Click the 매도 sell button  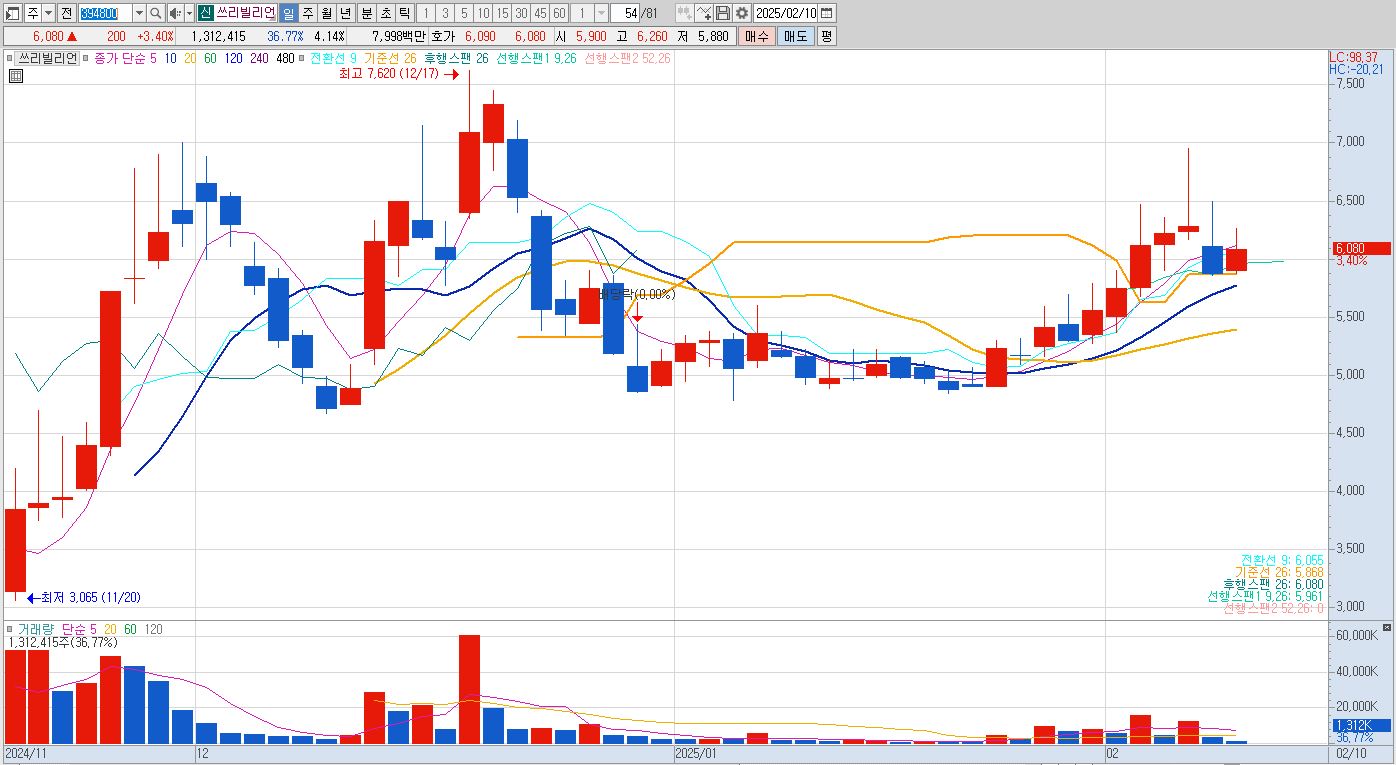[795, 36]
